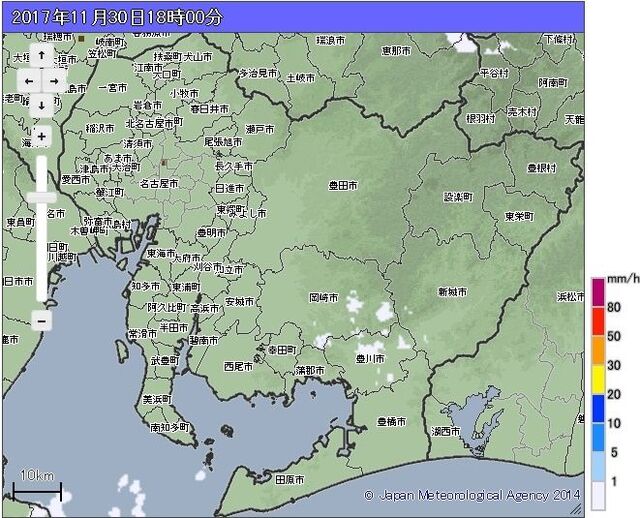Click the 安城市 label on the map
Viewport: 640px width, 518px height.
click(240, 302)
